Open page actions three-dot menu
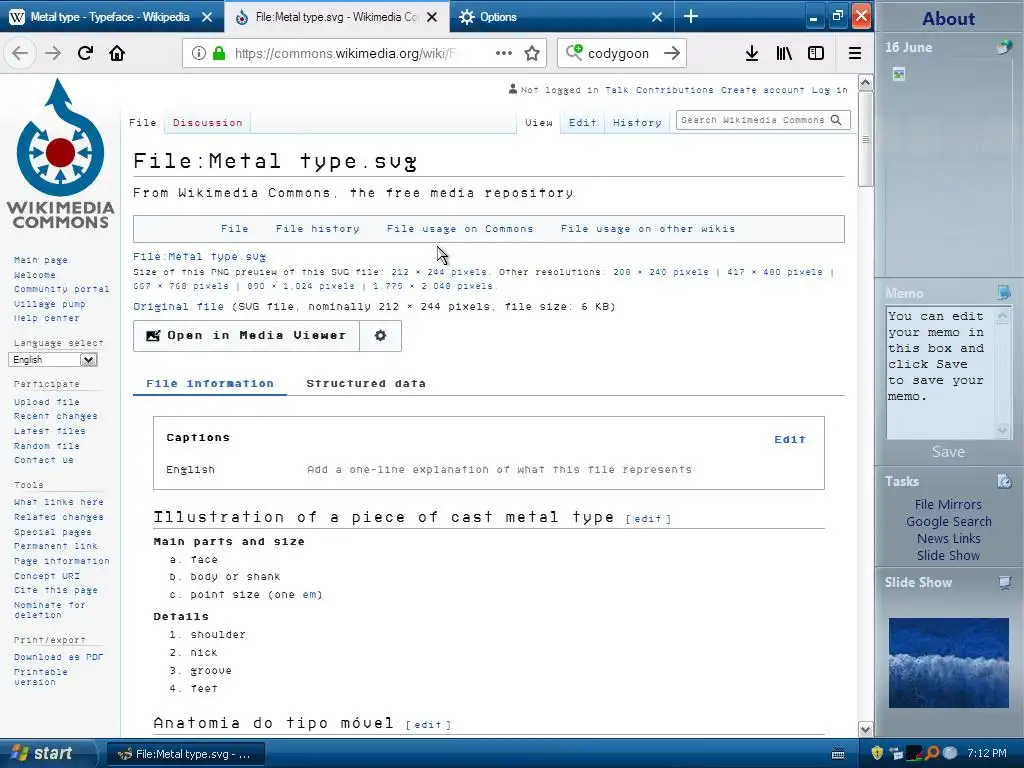Viewport: 1024px width, 768px height. (504, 53)
